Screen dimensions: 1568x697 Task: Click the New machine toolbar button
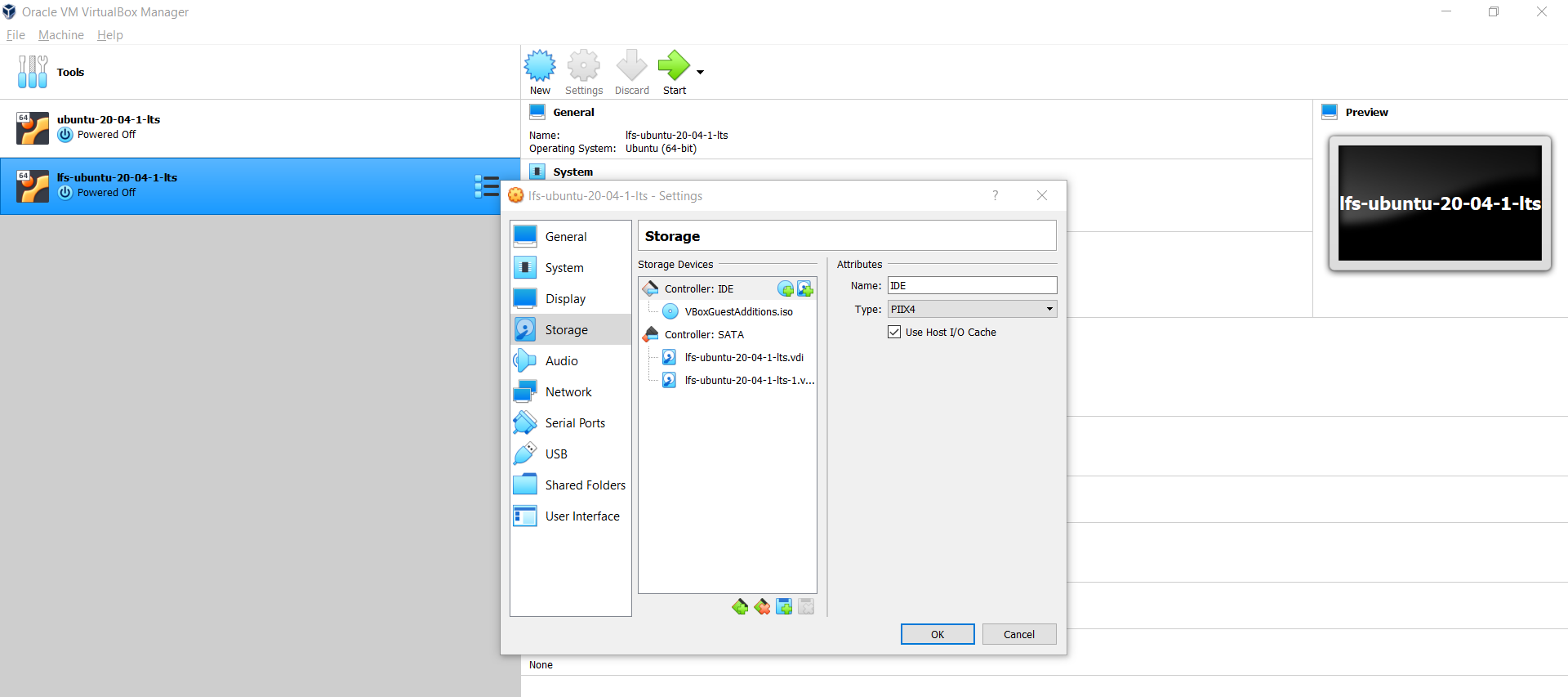tap(540, 73)
